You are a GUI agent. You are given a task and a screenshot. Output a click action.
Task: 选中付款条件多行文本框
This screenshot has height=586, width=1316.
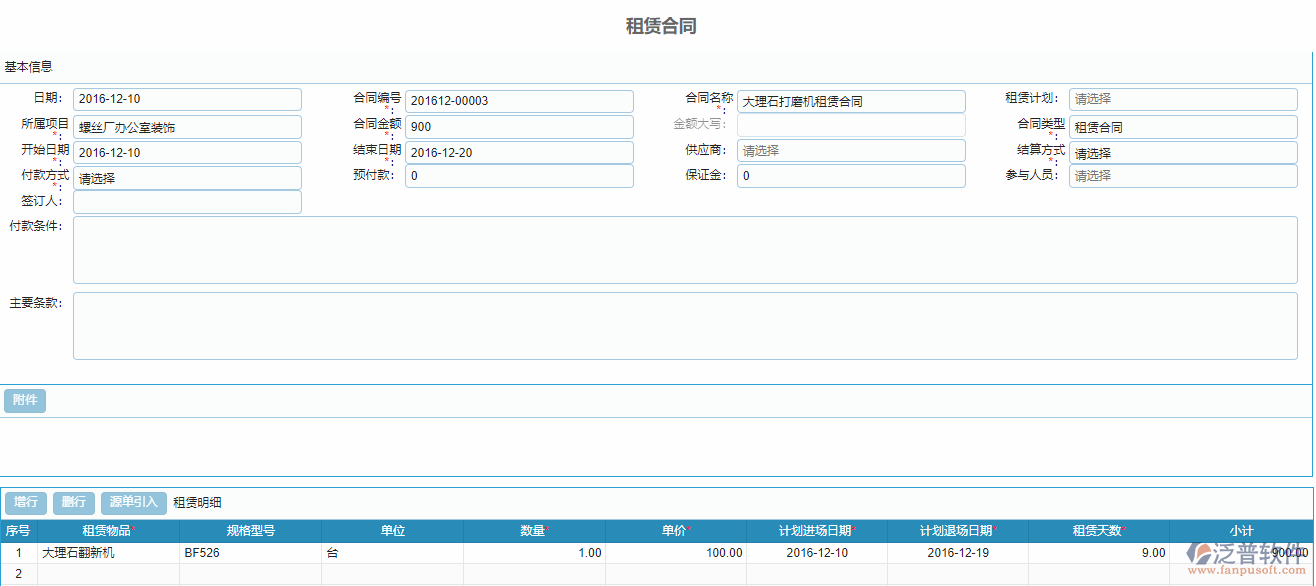pyautogui.click(x=688, y=252)
